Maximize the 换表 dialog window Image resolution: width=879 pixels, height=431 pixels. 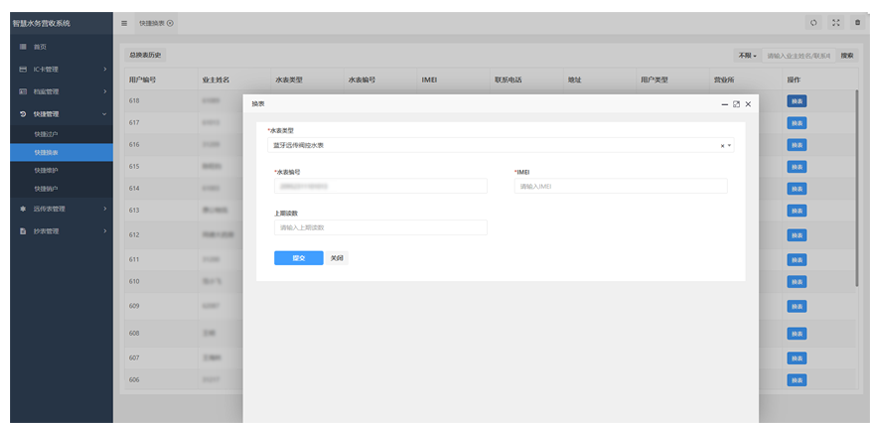(736, 103)
